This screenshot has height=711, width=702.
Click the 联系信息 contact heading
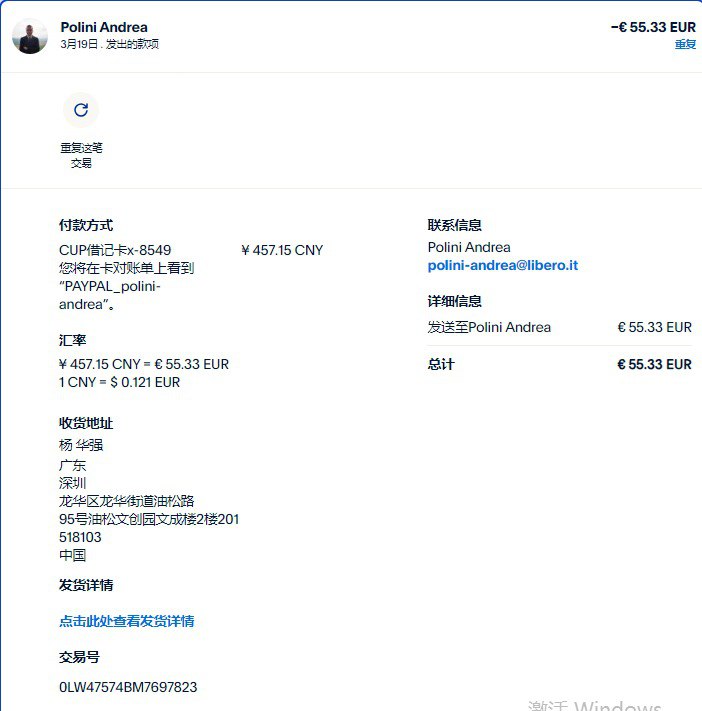coord(454,225)
